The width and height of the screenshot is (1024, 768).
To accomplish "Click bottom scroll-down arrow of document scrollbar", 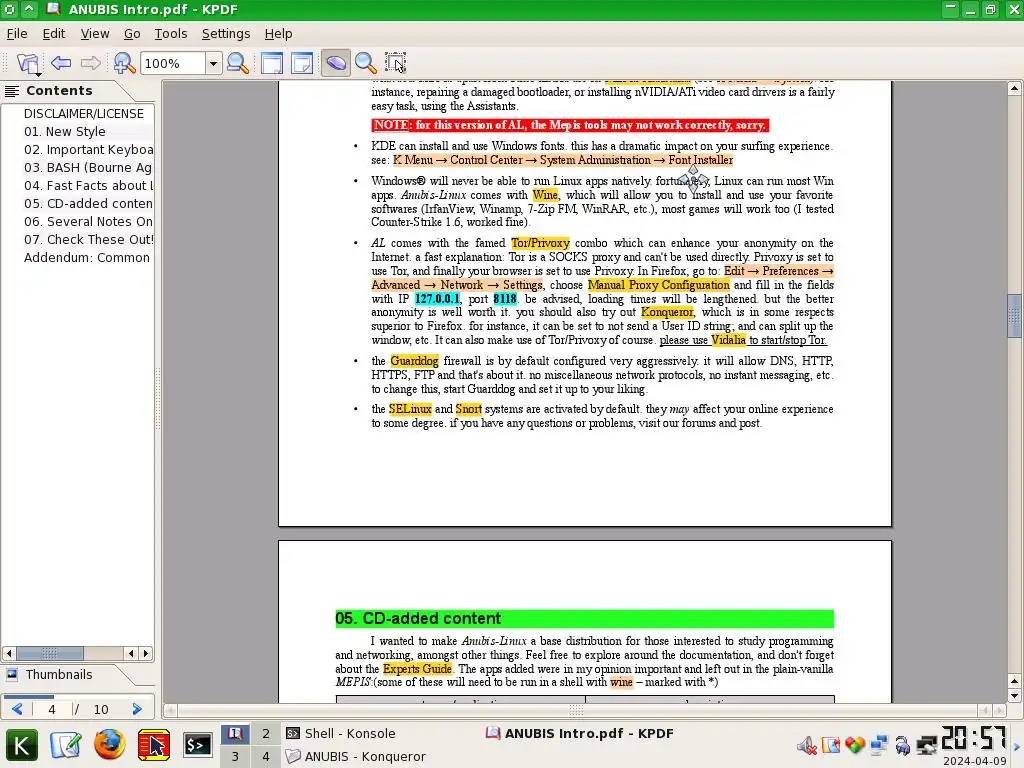I will (1014, 696).
